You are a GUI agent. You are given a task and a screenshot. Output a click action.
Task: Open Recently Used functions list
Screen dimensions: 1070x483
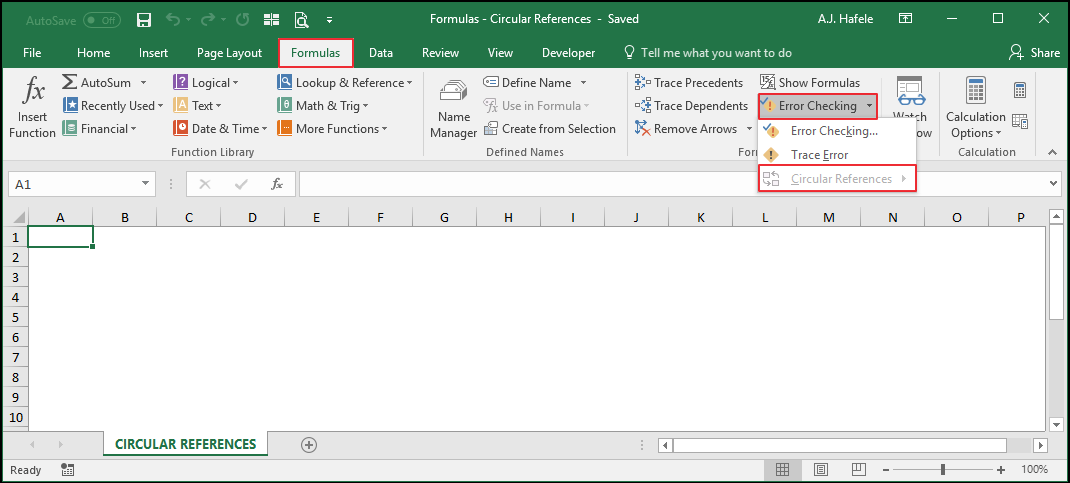[x=113, y=106]
